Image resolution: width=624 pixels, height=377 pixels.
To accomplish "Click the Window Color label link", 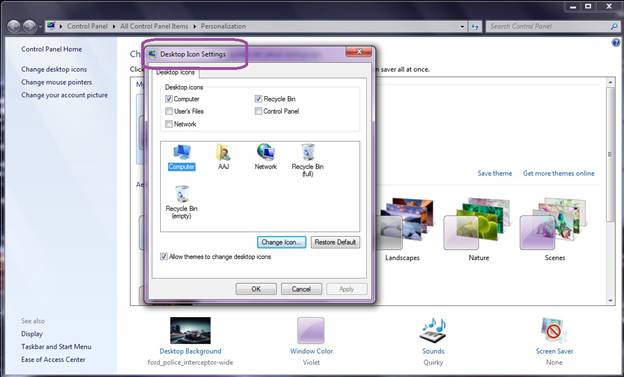I will (x=311, y=351).
